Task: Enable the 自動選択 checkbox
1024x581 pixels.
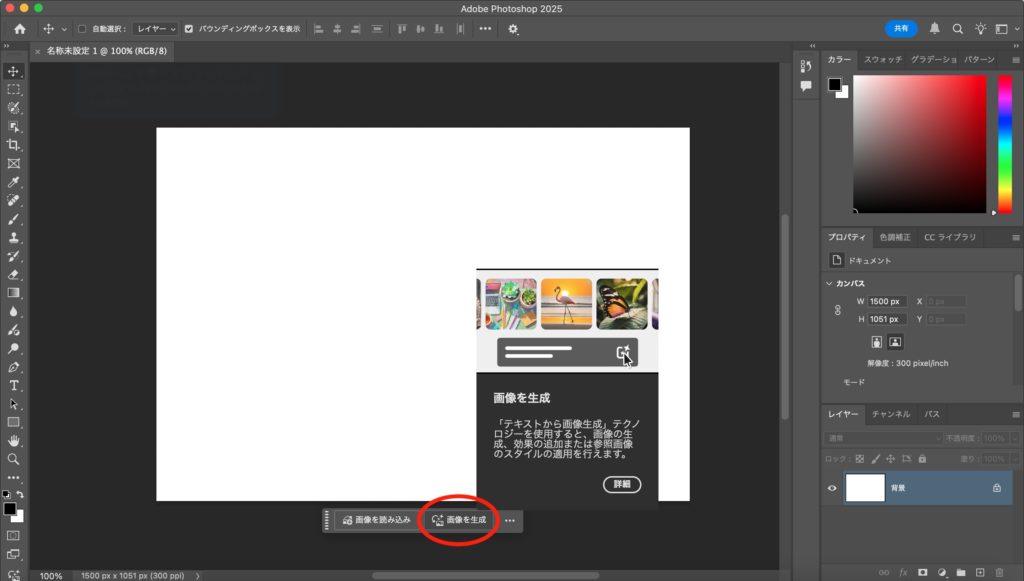Action: click(82, 29)
